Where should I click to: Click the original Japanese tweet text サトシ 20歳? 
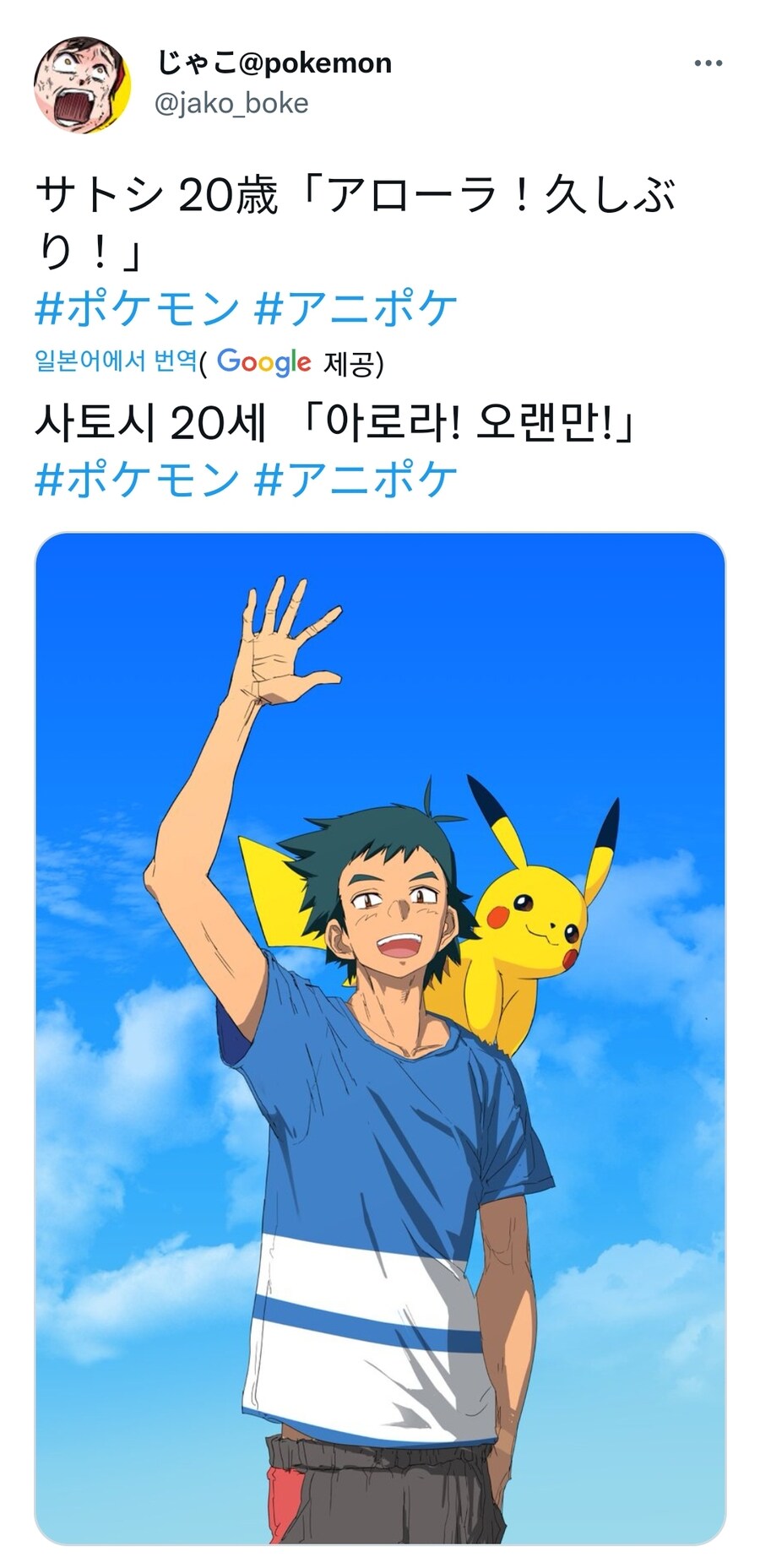point(156,196)
